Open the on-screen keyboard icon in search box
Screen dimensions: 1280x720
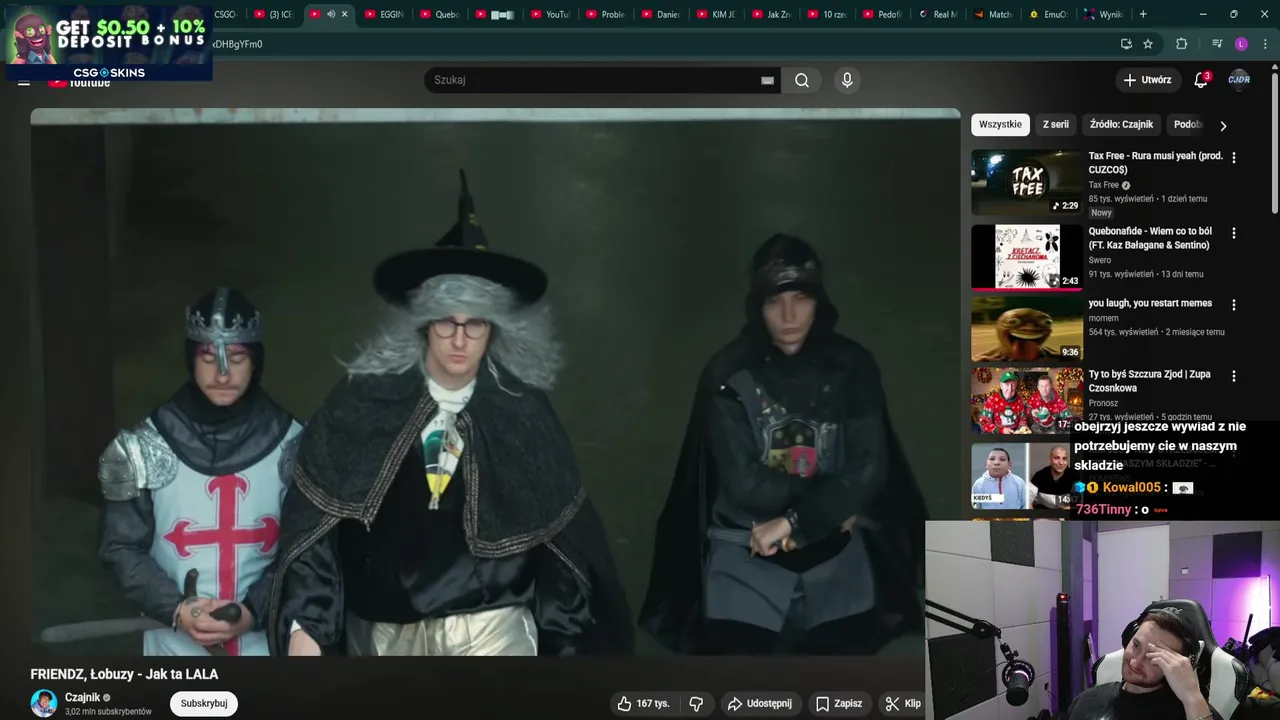tap(767, 81)
